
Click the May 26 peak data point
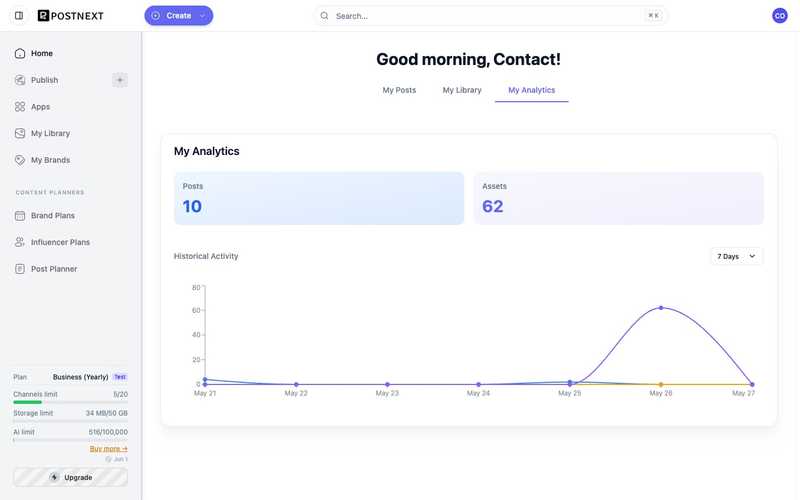tap(661, 308)
